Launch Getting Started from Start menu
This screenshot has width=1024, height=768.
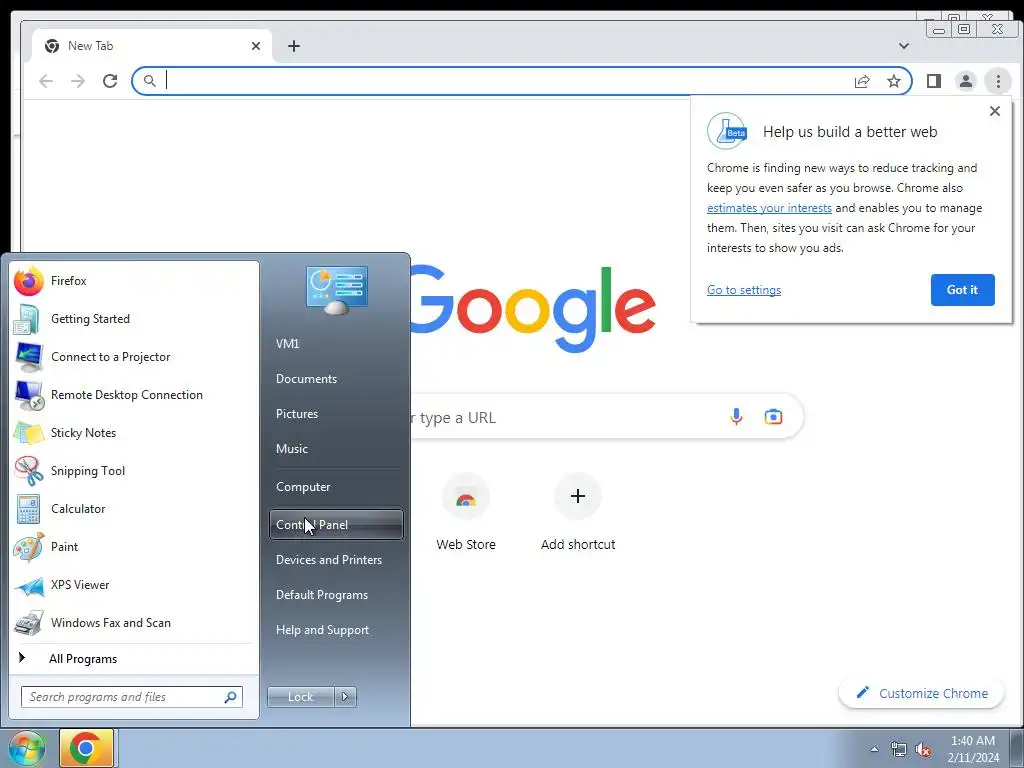(x=134, y=319)
